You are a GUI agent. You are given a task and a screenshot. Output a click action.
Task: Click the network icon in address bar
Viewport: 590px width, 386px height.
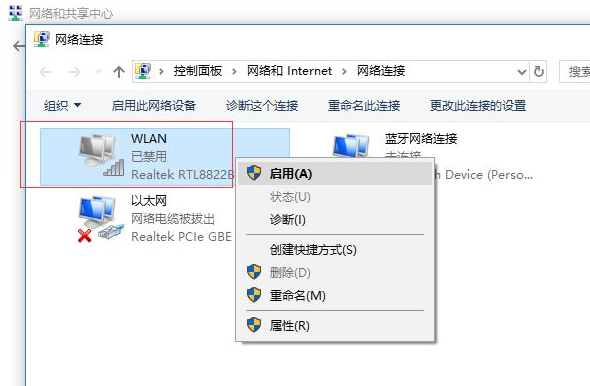(143, 71)
